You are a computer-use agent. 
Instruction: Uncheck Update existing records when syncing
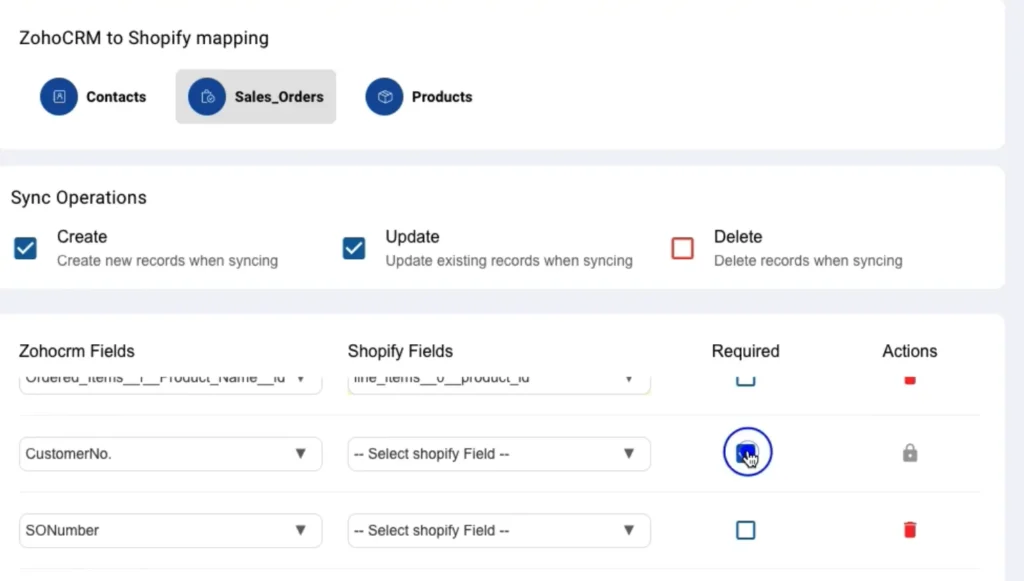(x=353, y=247)
